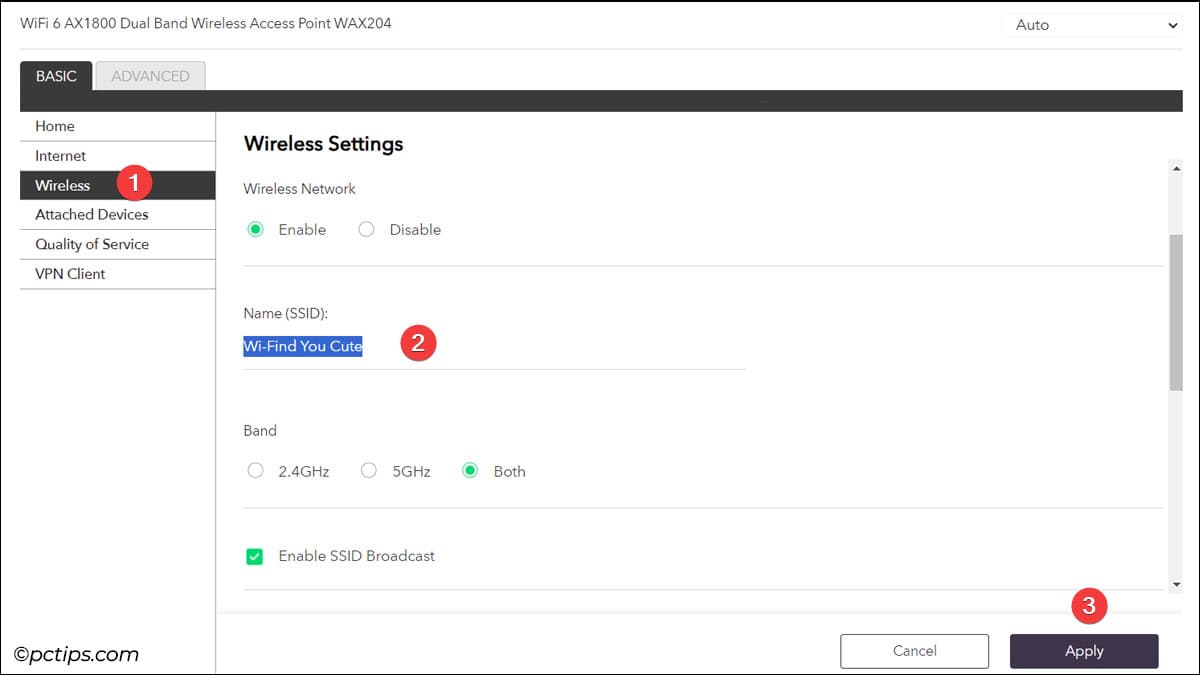Click the scrollbar down arrow
Image resolution: width=1200 pixels, height=675 pixels.
pos(1175,584)
